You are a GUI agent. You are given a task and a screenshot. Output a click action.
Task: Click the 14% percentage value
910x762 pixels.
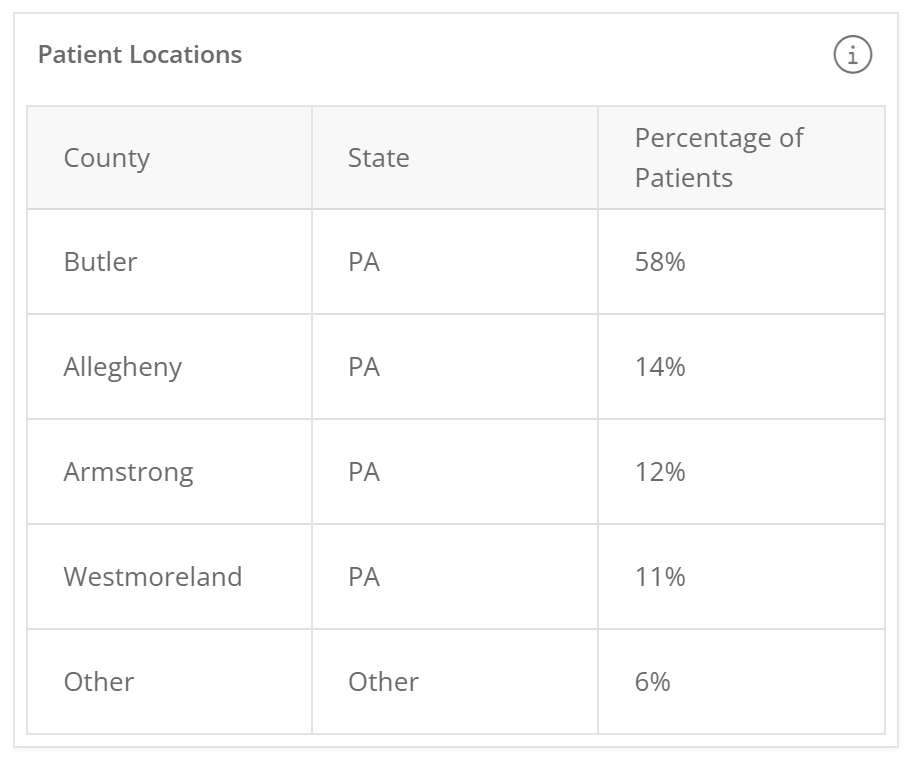pos(660,367)
